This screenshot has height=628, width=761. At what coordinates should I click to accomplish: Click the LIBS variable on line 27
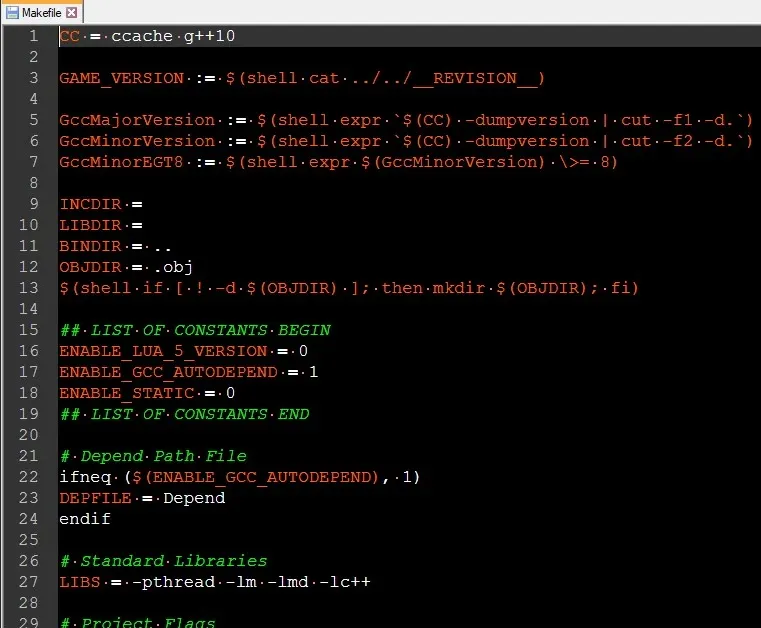click(x=80, y=582)
